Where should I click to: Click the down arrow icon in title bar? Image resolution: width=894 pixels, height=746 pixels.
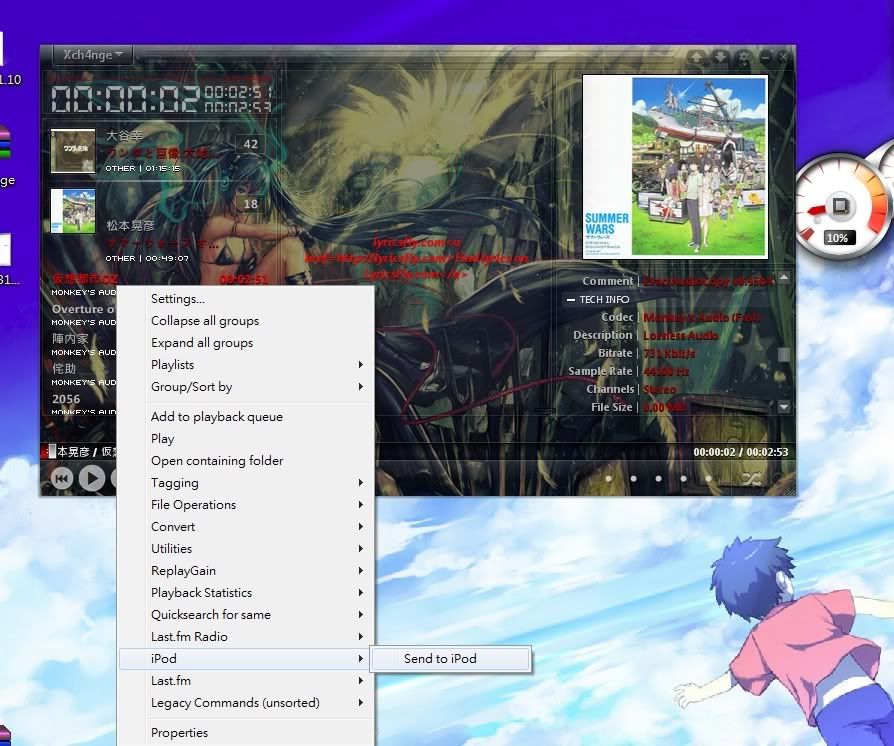pyautogui.click(x=720, y=57)
